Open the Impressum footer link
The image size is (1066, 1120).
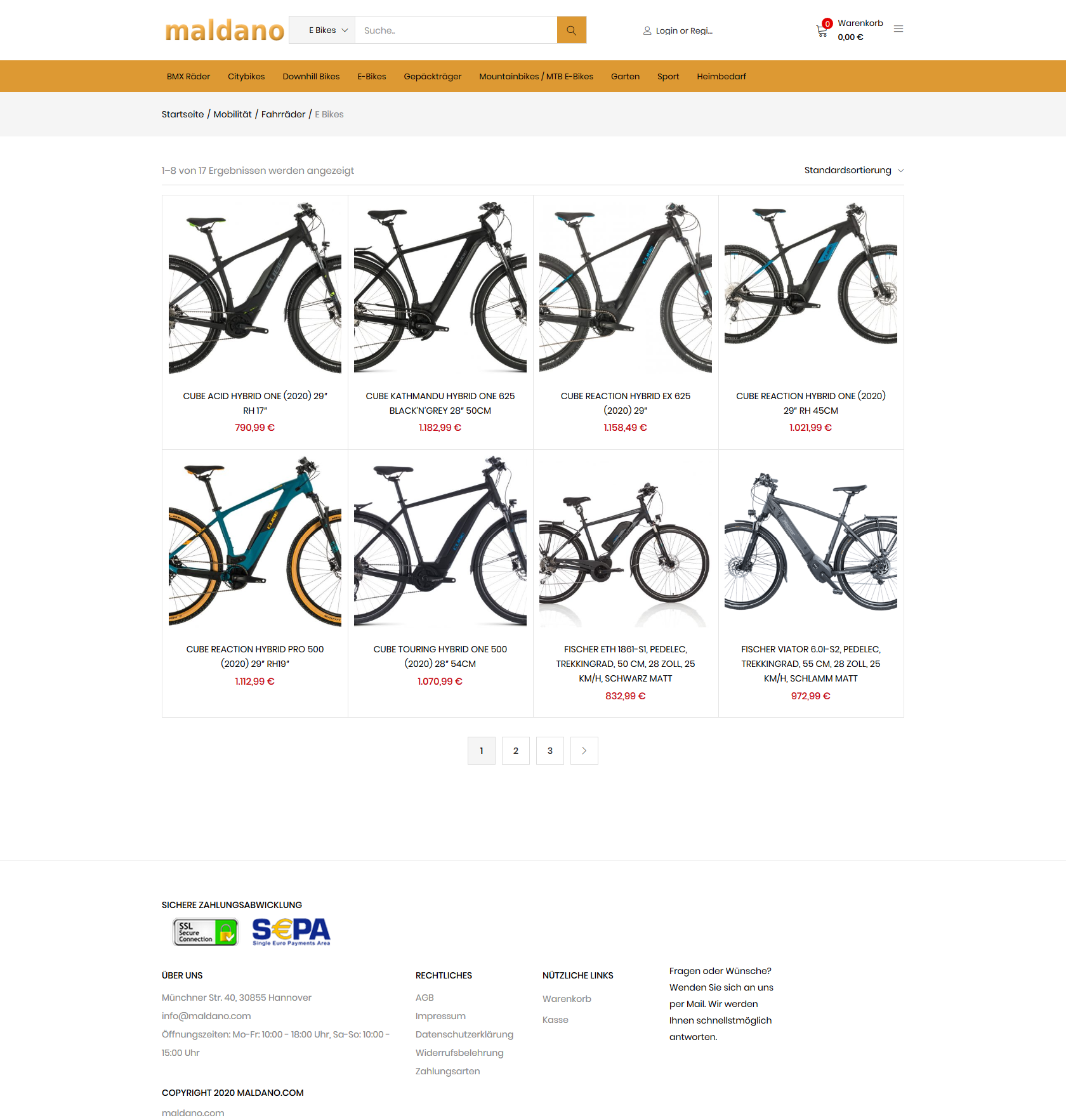[x=440, y=1016]
